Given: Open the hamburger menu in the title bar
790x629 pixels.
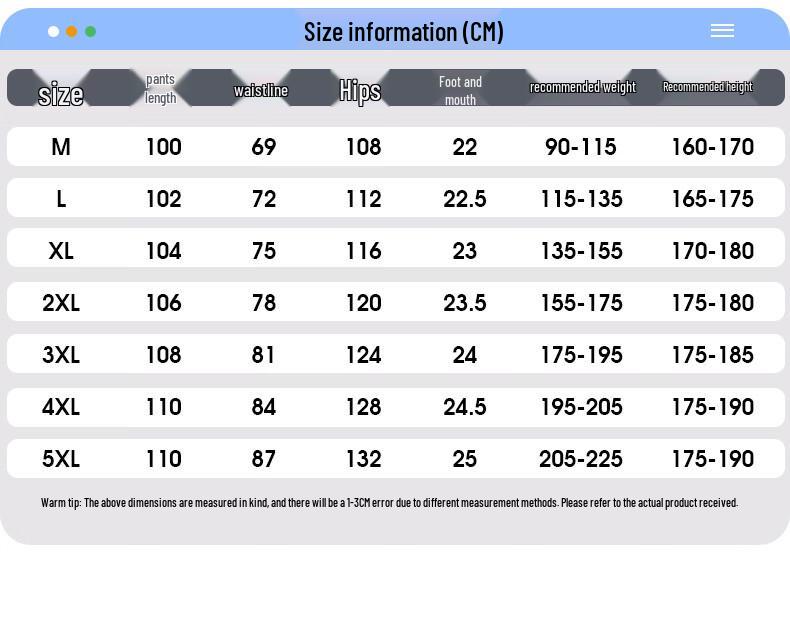Looking at the screenshot, I should 722,31.
